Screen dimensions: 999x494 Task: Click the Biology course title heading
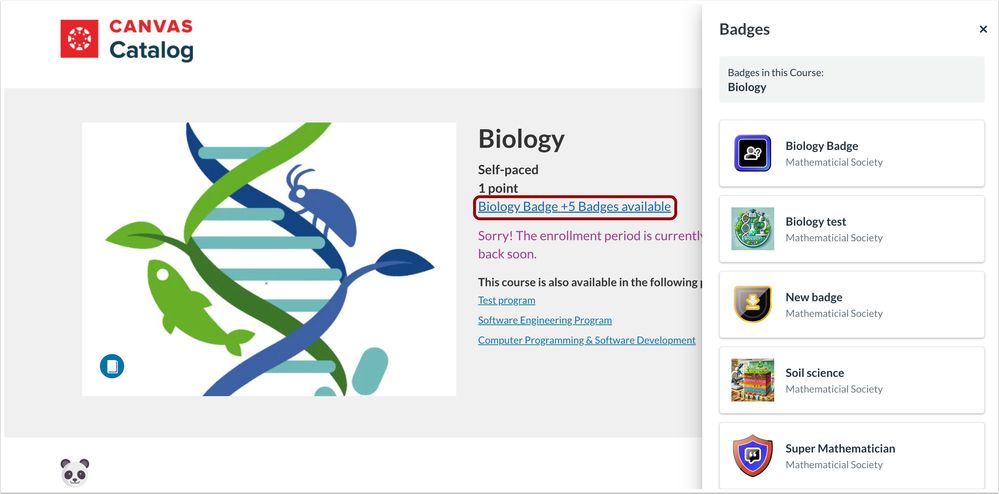click(521, 139)
